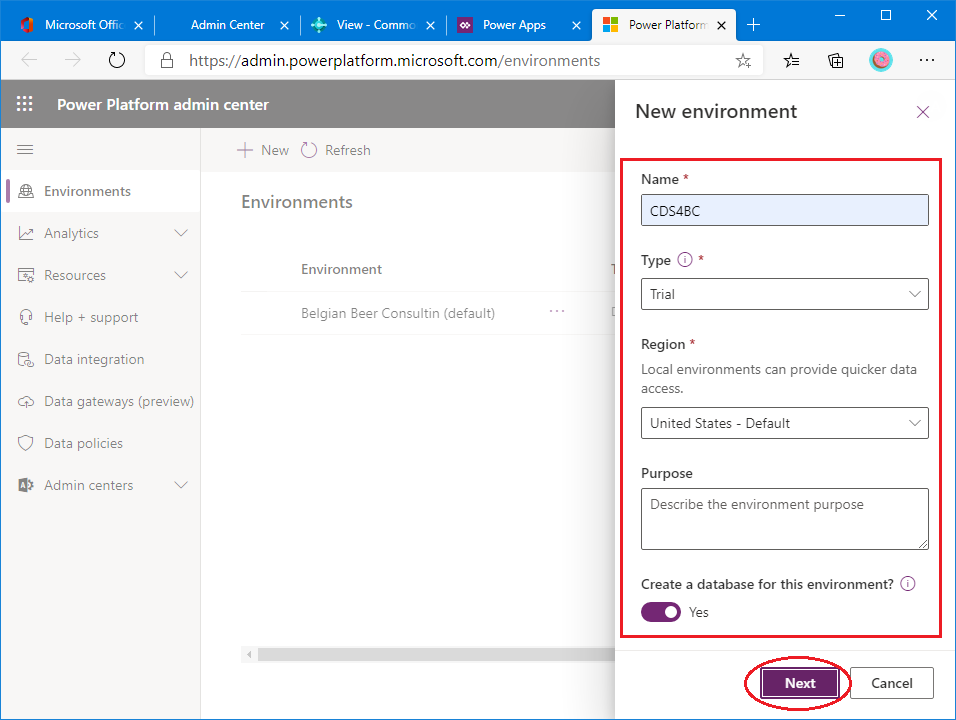Close the Power Platform tab
The height and width of the screenshot is (720, 956).
click(x=721, y=26)
